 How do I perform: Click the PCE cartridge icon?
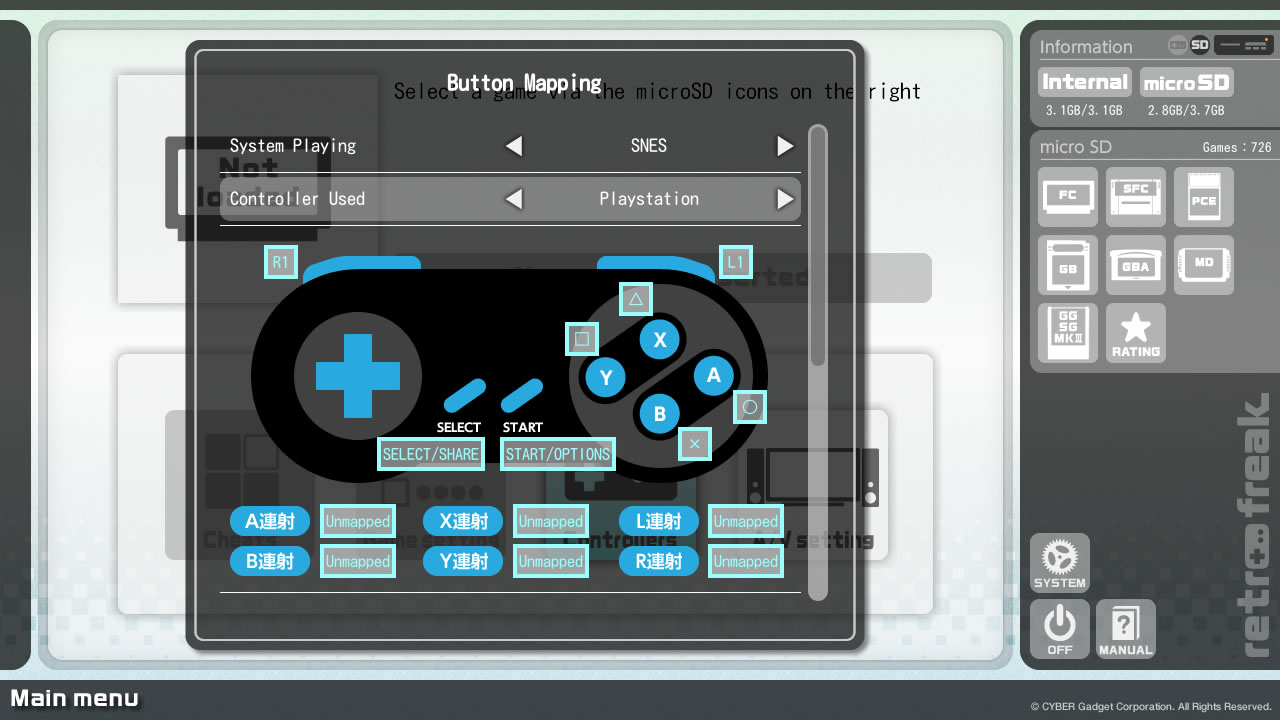pos(1203,197)
